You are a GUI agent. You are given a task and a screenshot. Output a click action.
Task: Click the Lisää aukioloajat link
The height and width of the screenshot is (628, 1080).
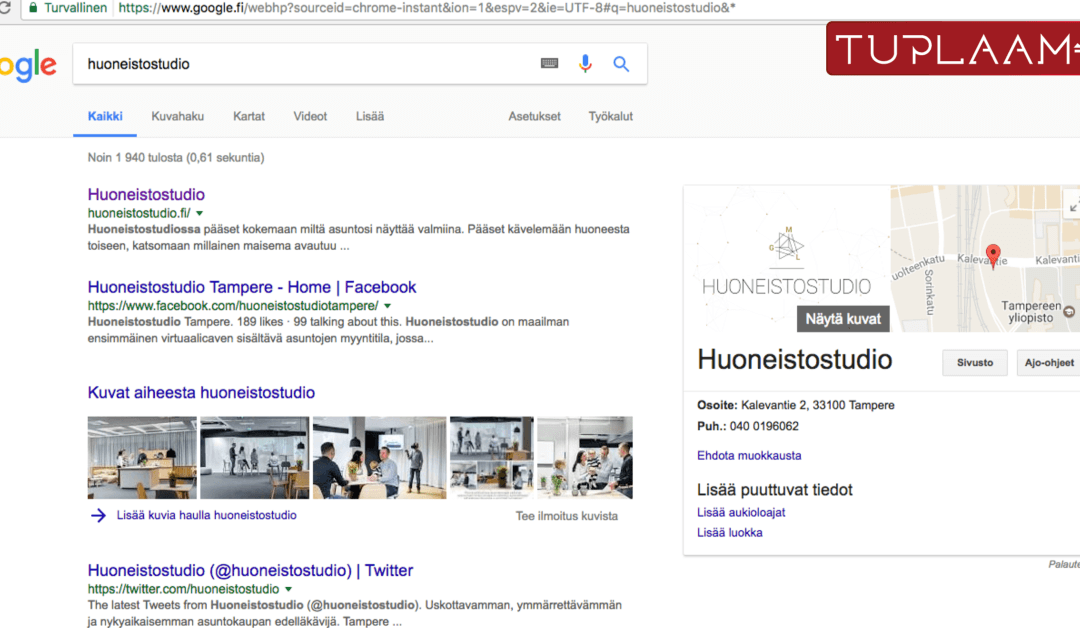(x=741, y=512)
